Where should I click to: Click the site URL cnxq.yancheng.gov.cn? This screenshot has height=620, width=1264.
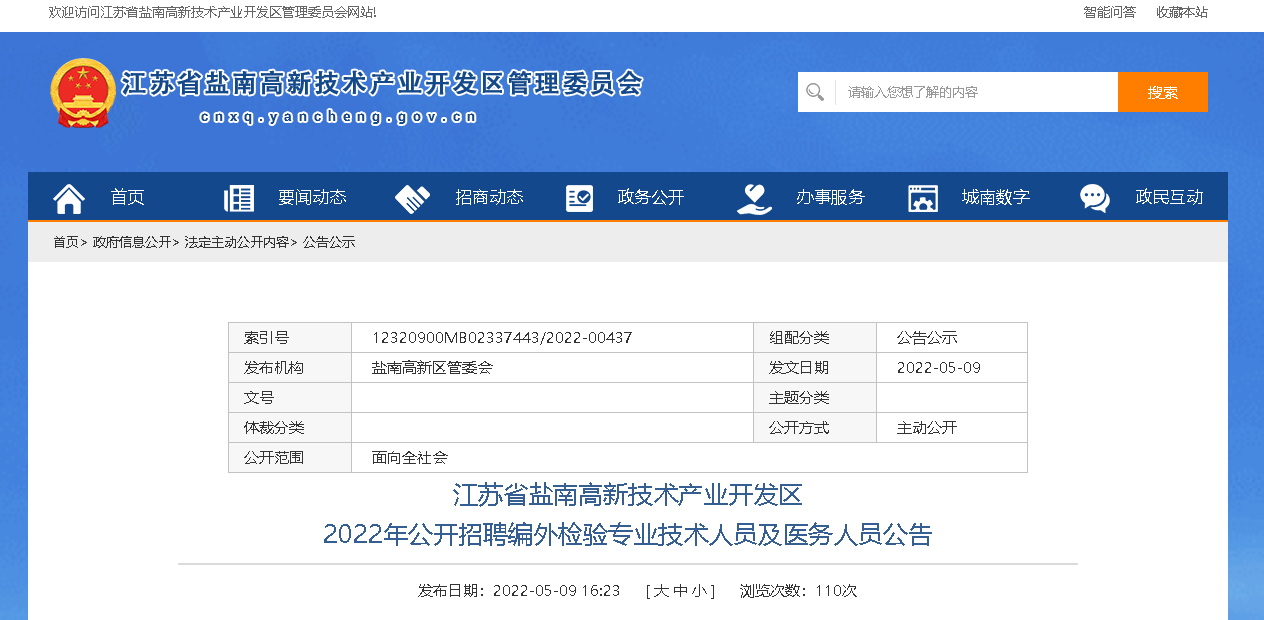click(x=338, y=117)
